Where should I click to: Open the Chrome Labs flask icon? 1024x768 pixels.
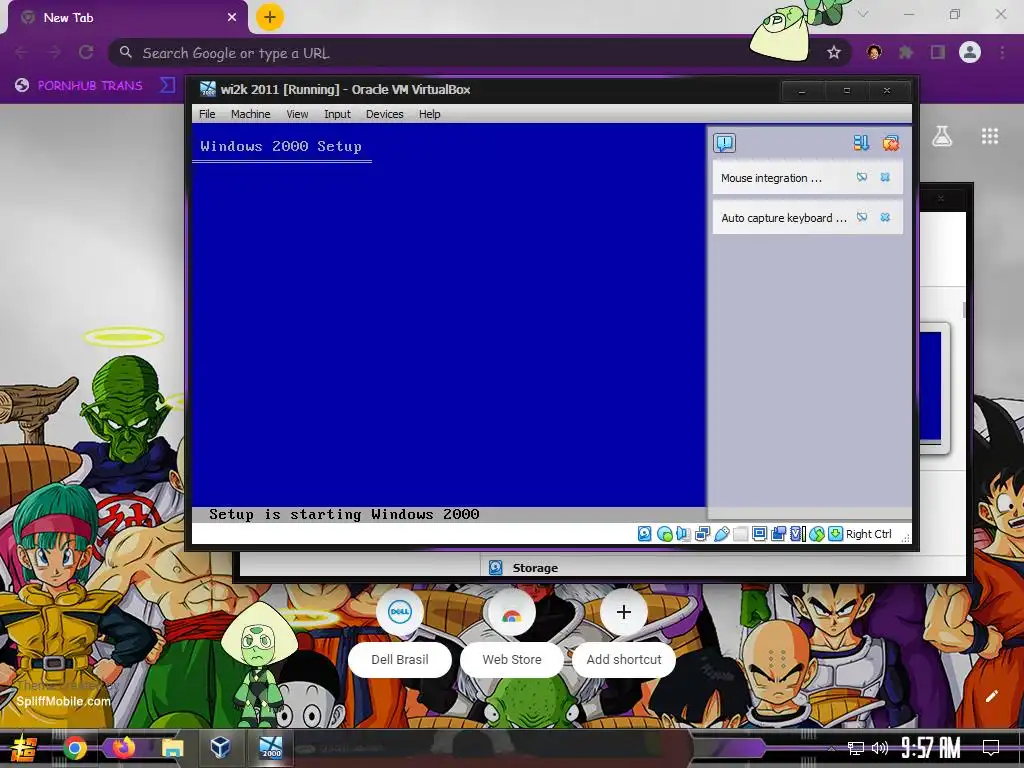pyautogui.click(x=942, y=136)
